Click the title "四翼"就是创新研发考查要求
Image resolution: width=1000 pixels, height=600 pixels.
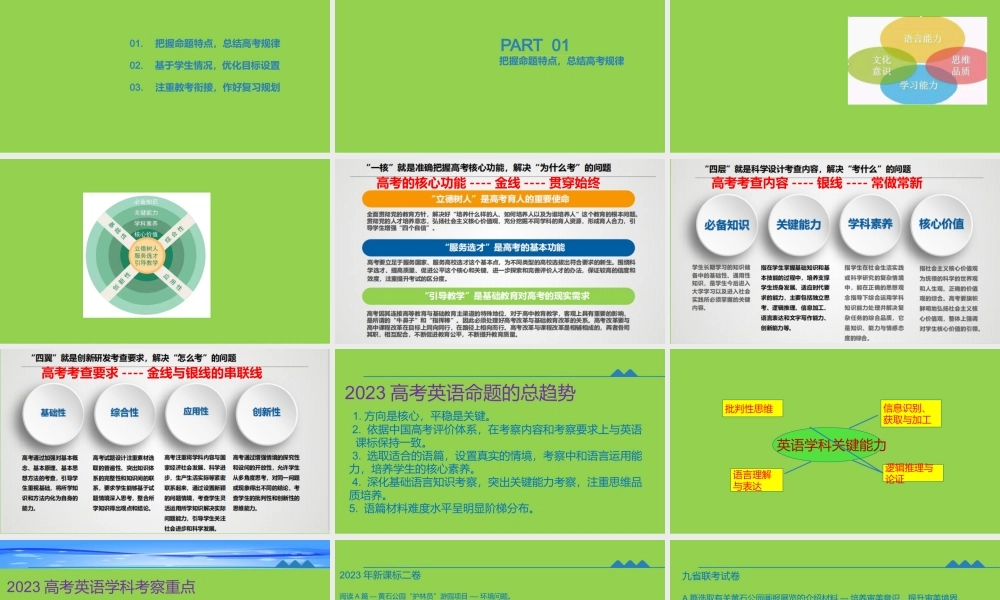point(133,358)
